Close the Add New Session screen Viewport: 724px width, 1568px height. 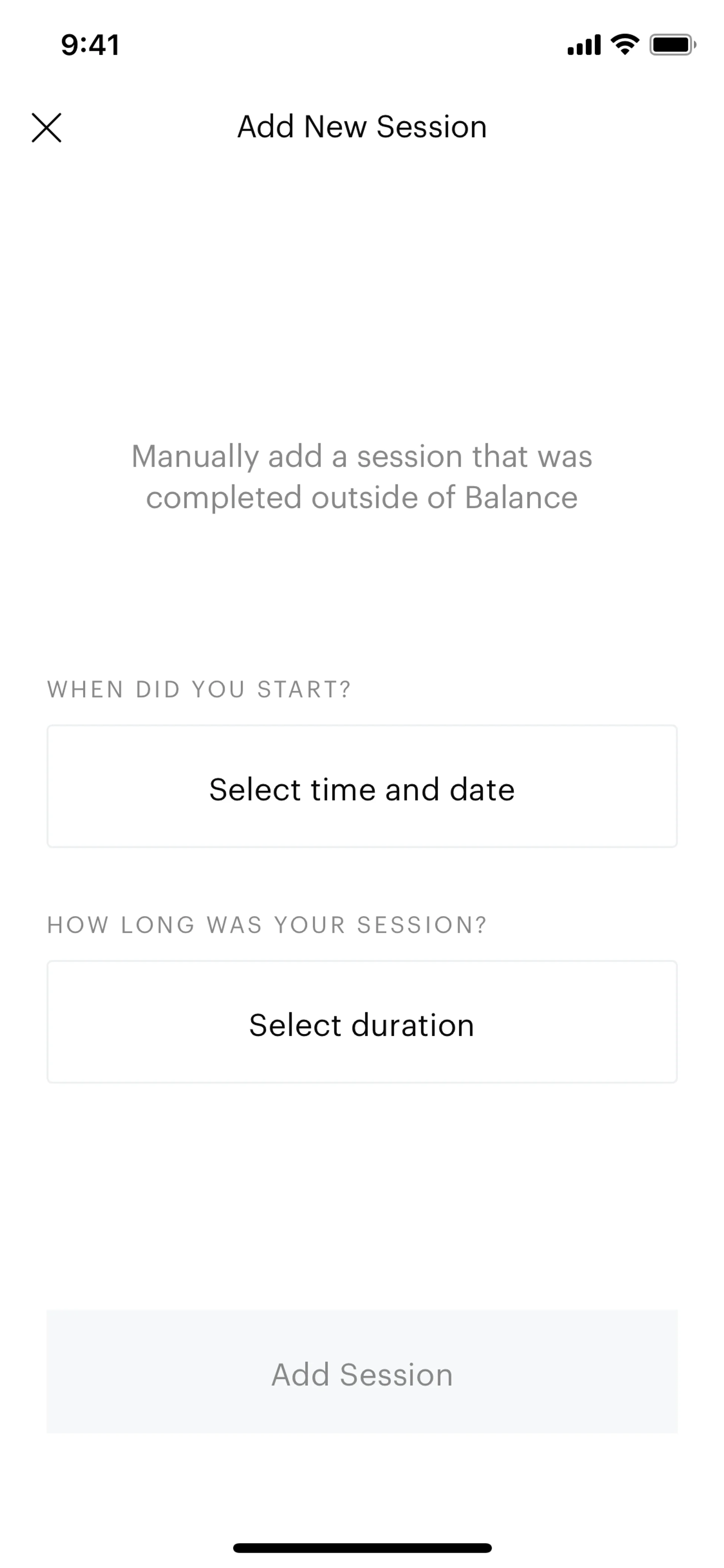click(x=46, y=128)
